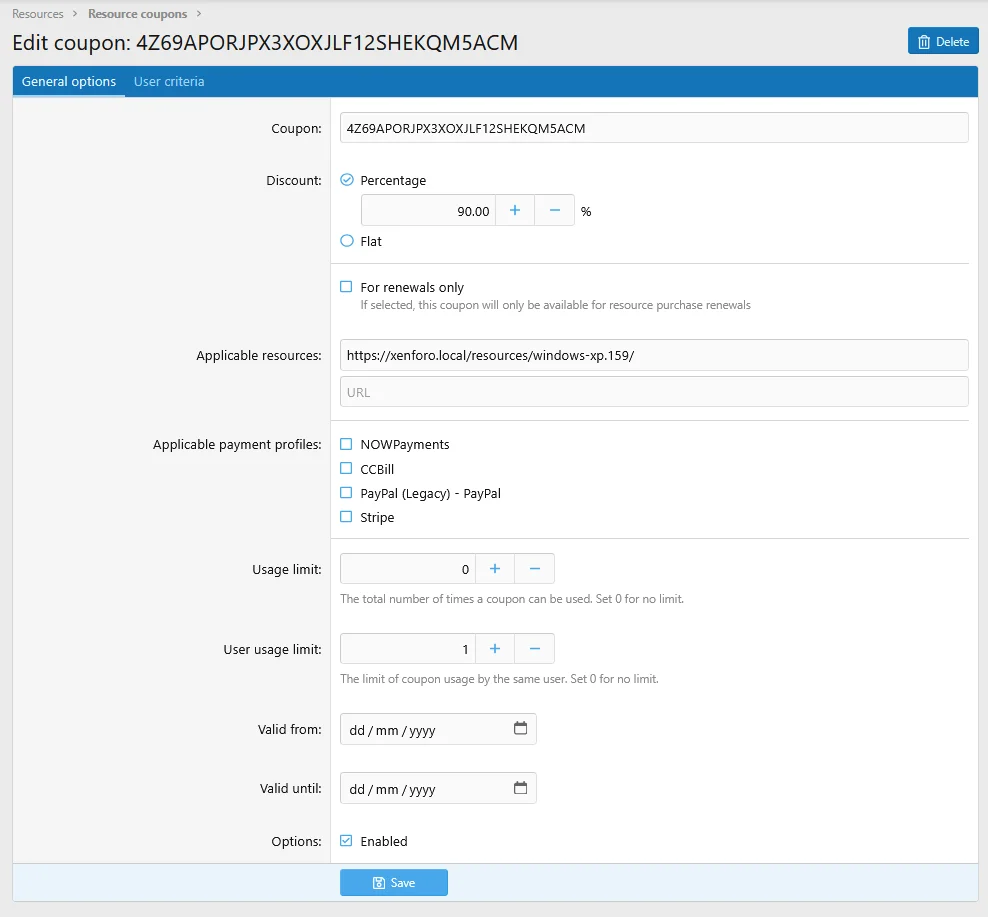Check the NOWPayments payment profile
Image resolution: width=988 pixels, height=917 pixels.
tap(347, 444)
